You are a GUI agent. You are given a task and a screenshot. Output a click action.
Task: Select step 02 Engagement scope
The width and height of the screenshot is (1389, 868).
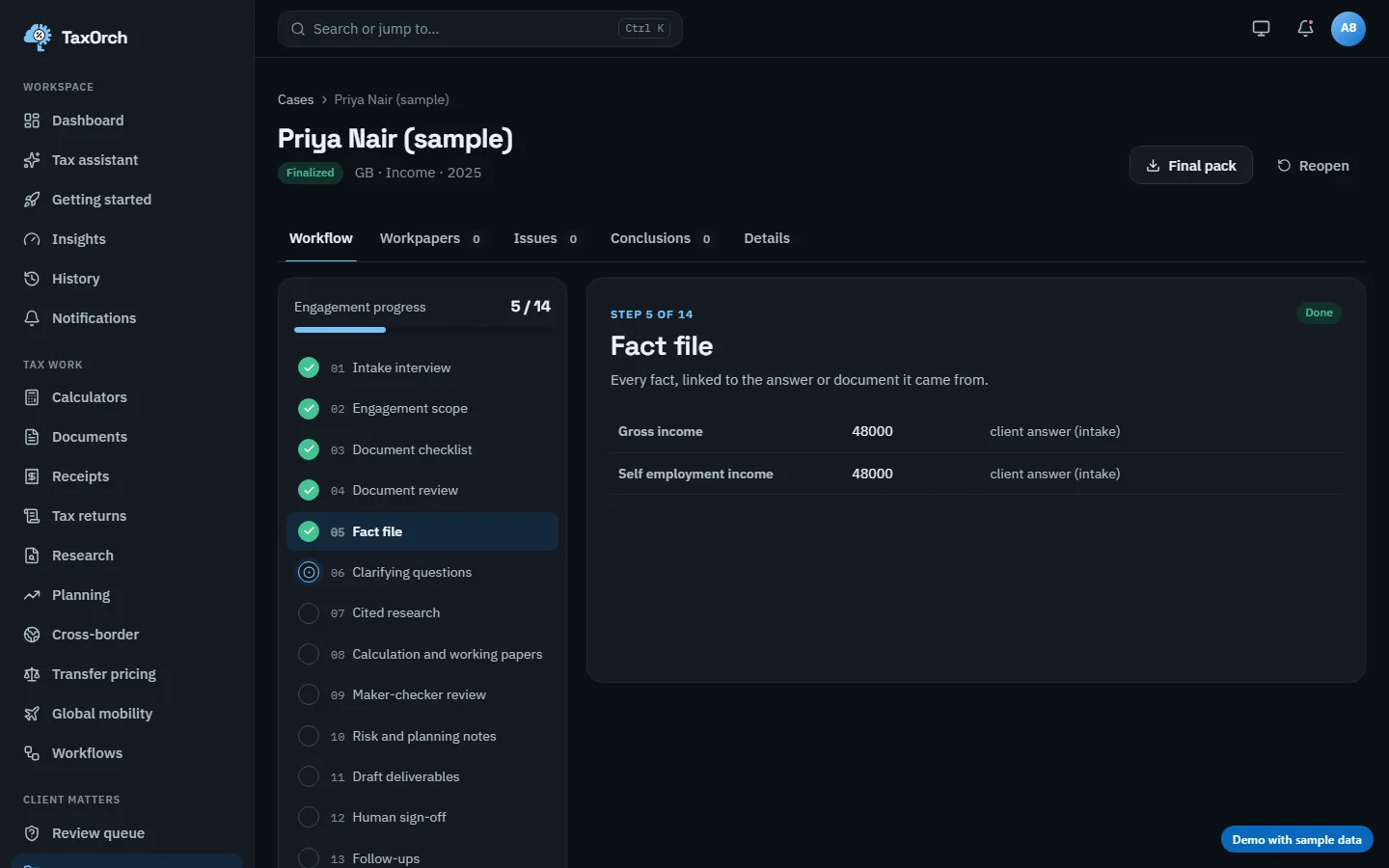[x=422, y=409]
